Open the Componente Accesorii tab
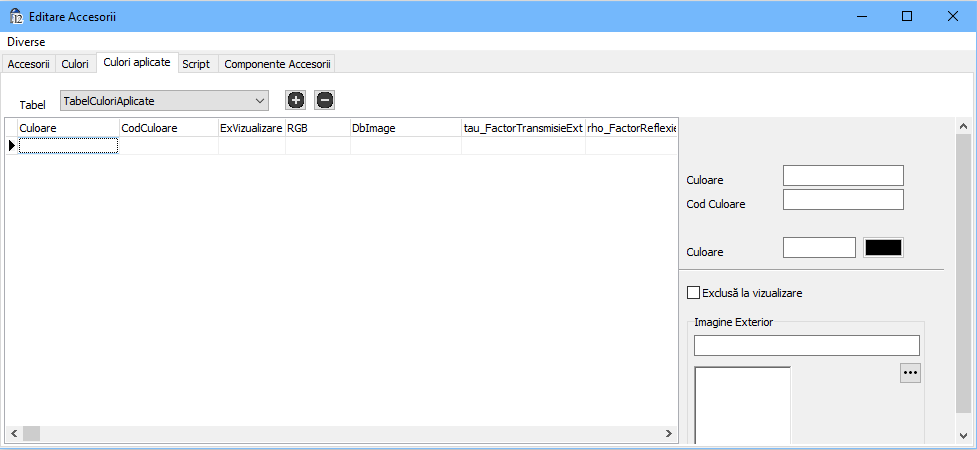Viewport: 977px width, 450px height. [x=277, y=64]
